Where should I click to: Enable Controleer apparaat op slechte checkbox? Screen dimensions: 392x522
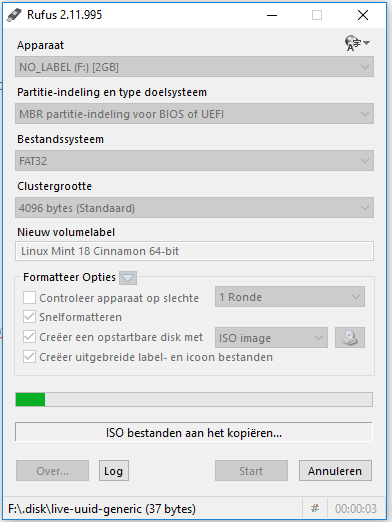tap(29, 298)
